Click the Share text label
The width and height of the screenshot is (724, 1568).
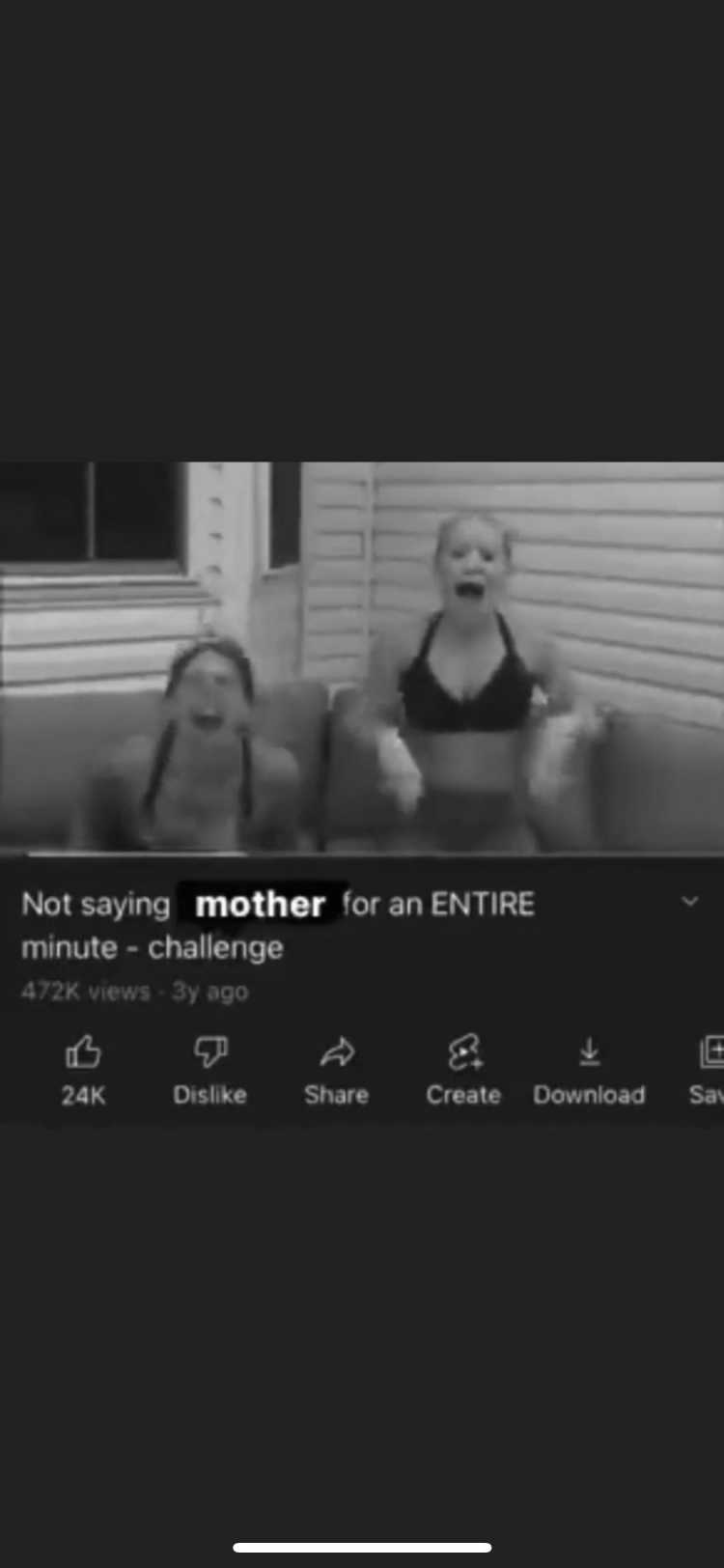(336, 1095)
